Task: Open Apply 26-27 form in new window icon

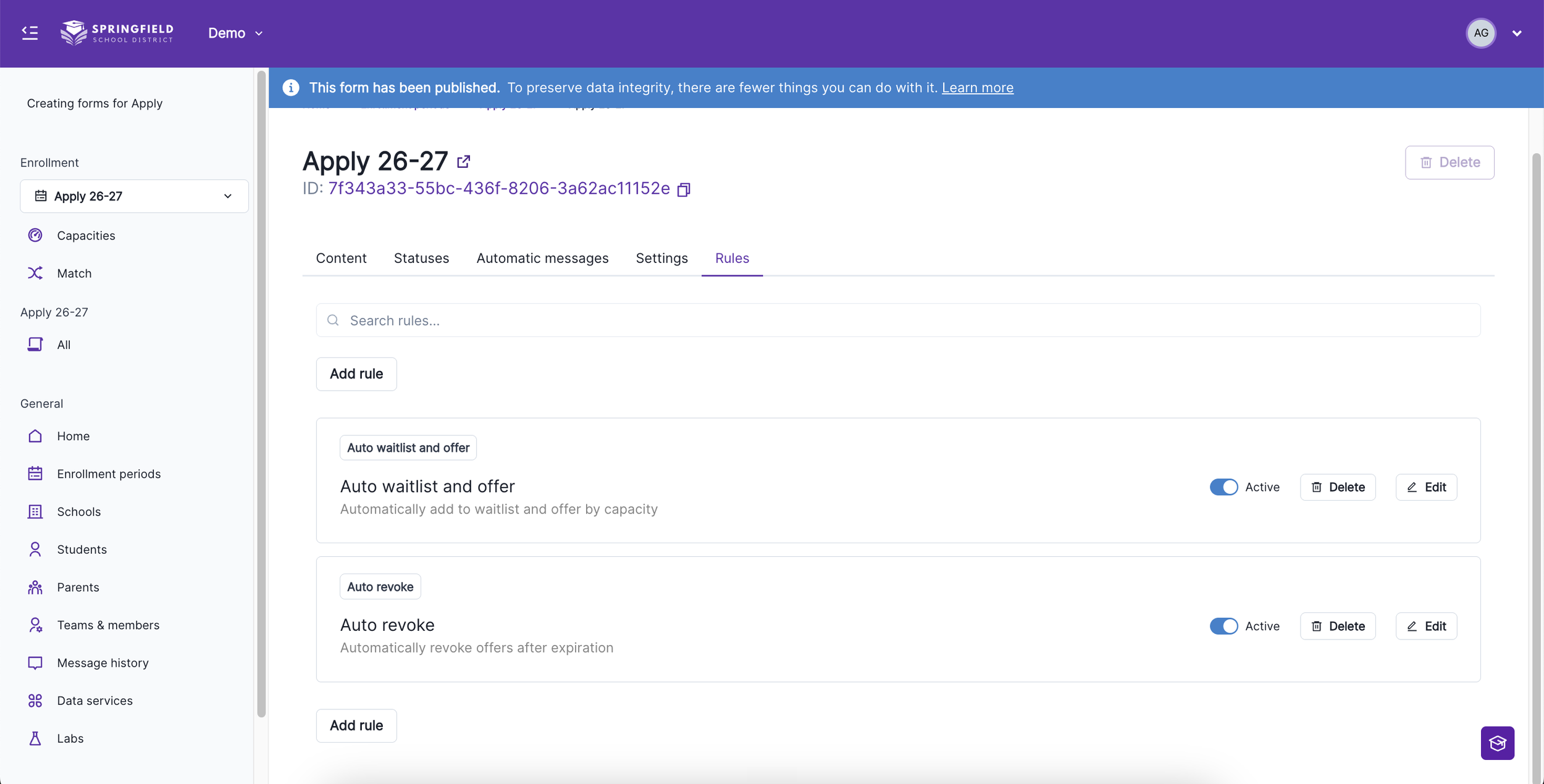Action: point(464,162)
